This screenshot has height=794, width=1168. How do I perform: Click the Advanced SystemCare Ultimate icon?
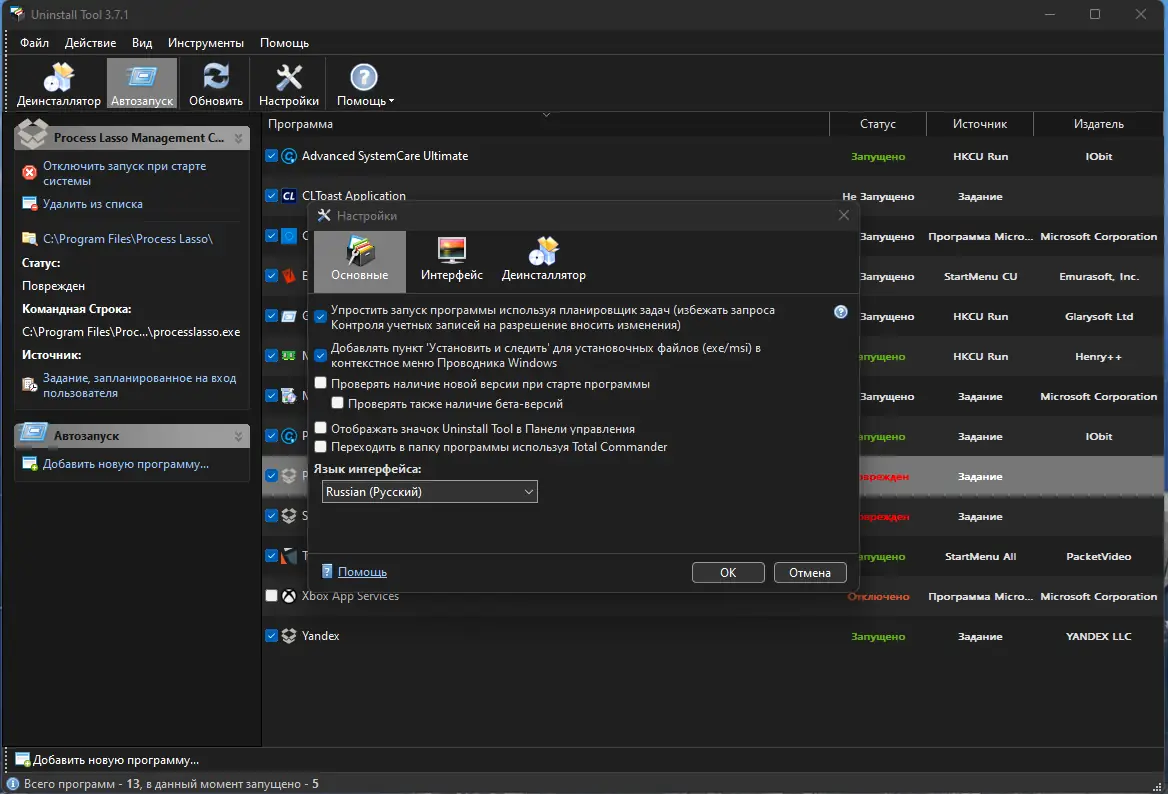coord(289,156)
